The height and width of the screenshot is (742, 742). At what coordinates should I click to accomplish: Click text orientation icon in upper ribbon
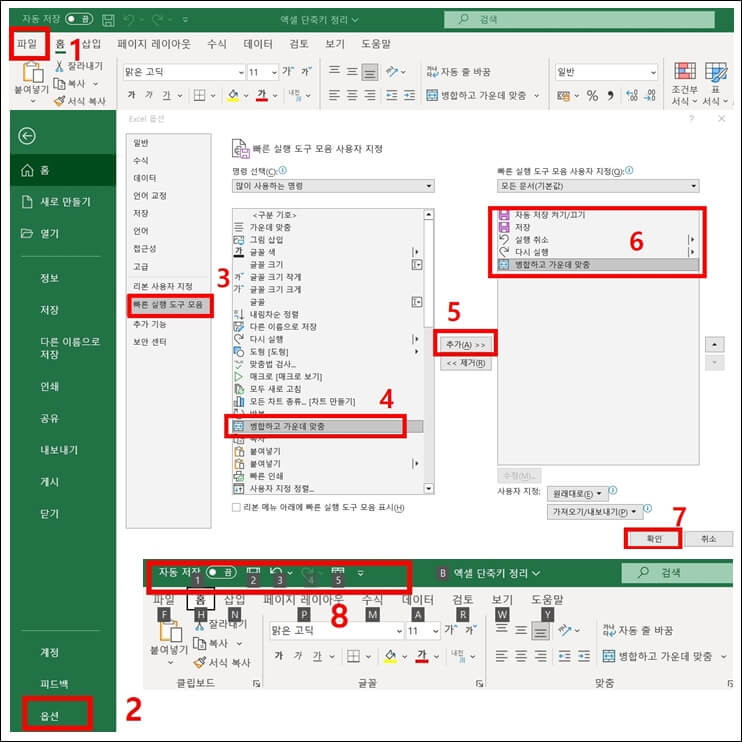point(392,71)
